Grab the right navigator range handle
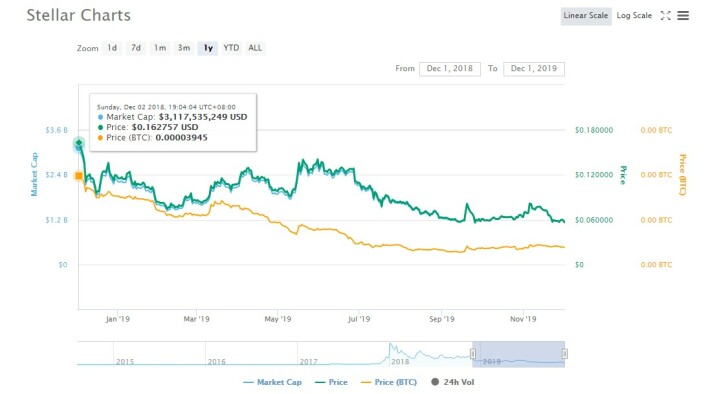710x394 pixels. coord(565,354)
